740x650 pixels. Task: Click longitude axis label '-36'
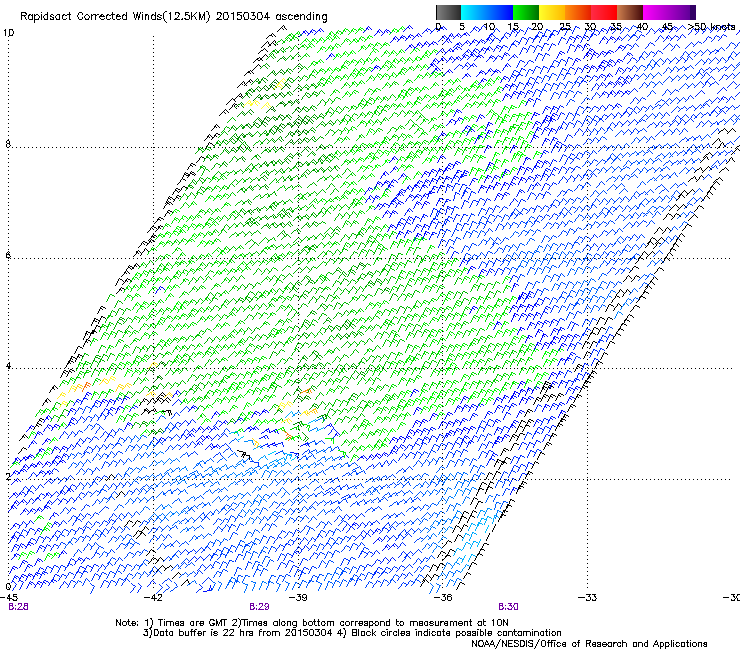(443, 598)
